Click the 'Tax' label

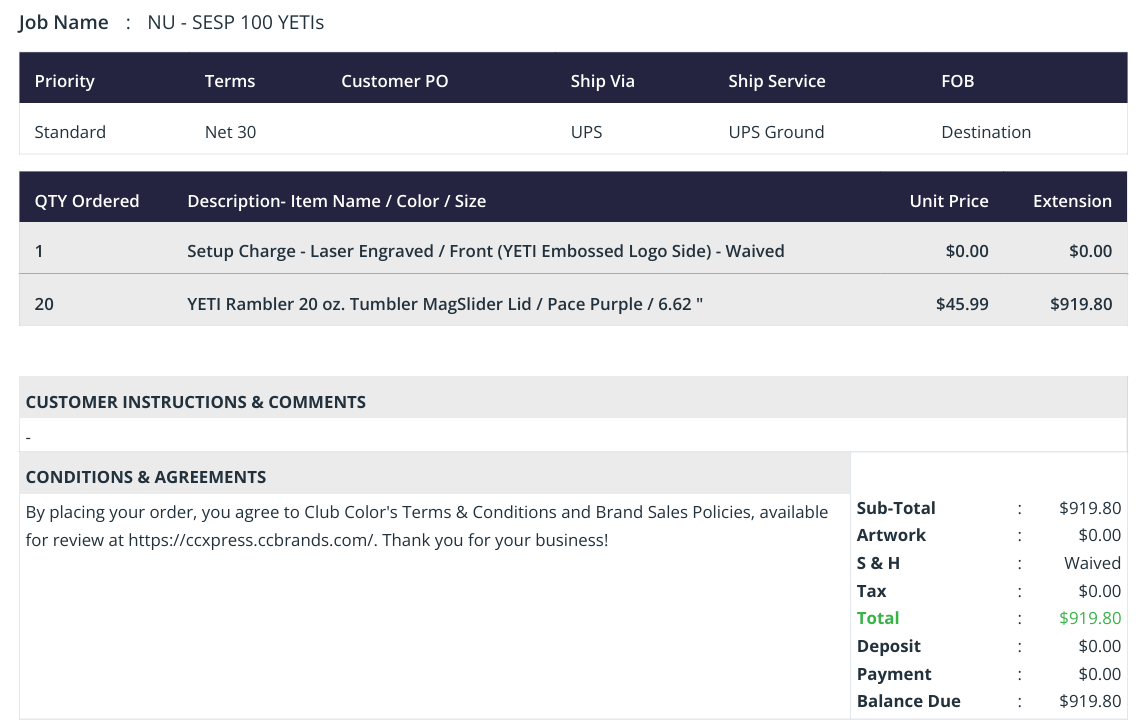coord(872,591)
